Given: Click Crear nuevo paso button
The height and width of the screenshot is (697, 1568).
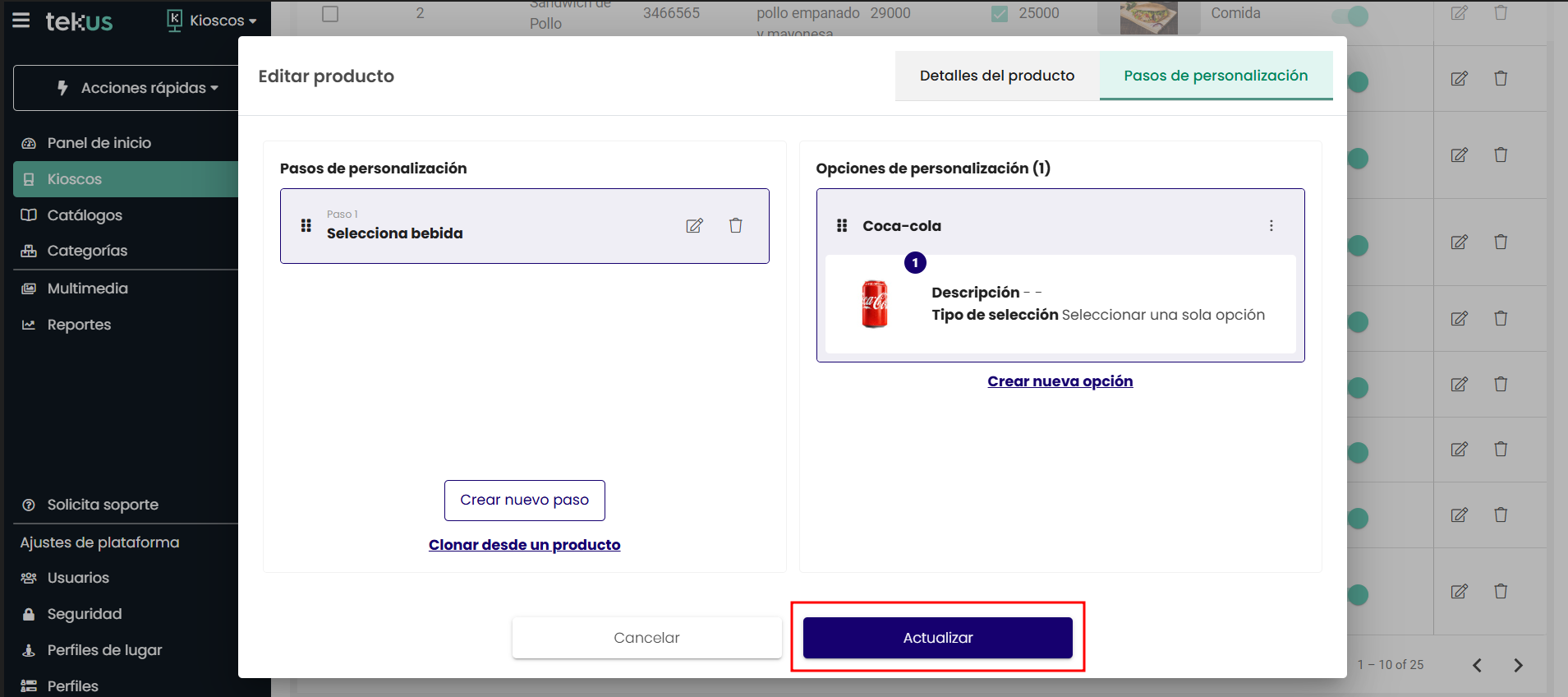Looking at the screenshot, I should pos(525,500).
